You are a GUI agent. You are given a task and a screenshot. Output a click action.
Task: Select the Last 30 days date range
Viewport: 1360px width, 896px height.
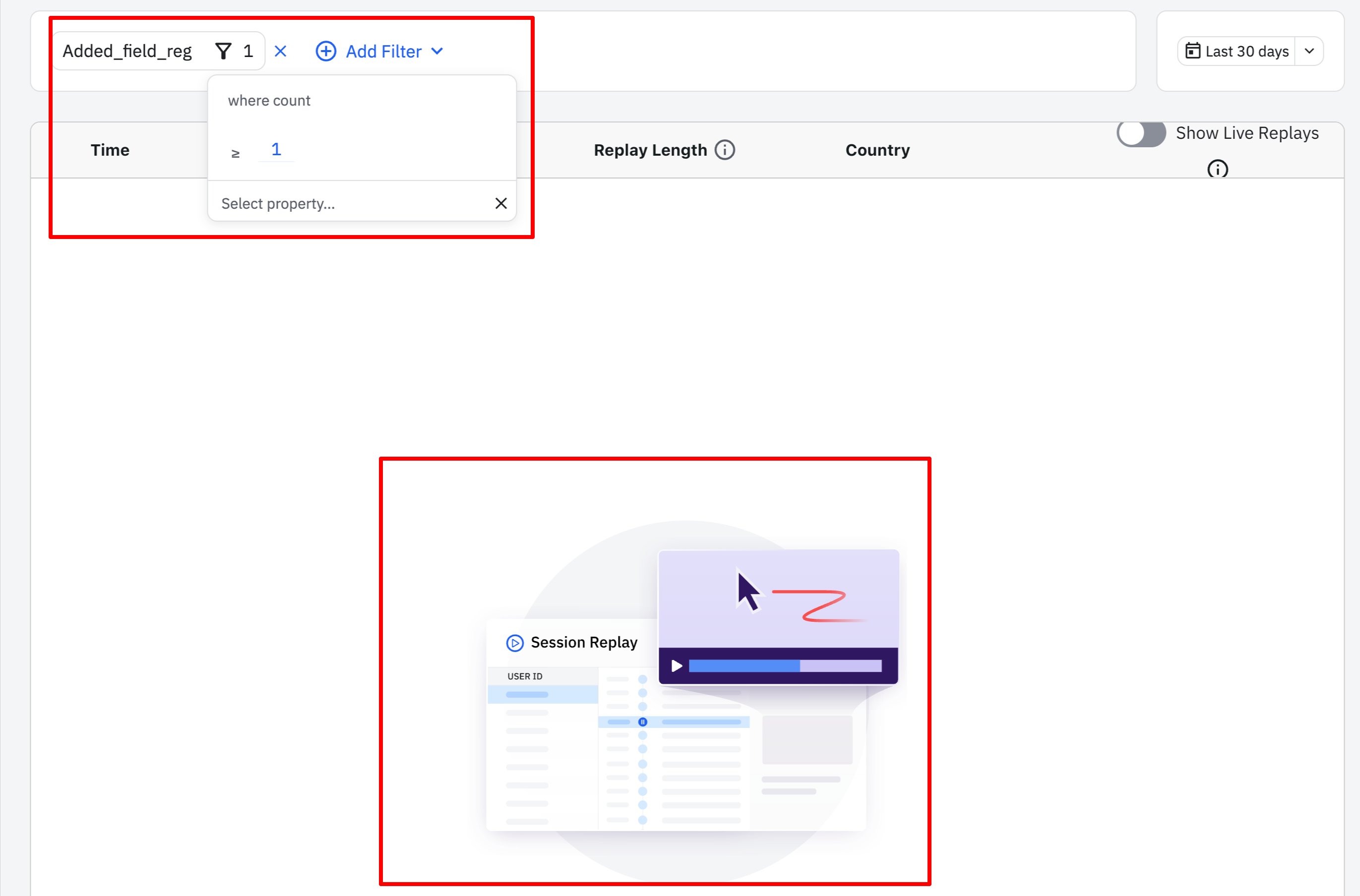point(1246,52)
